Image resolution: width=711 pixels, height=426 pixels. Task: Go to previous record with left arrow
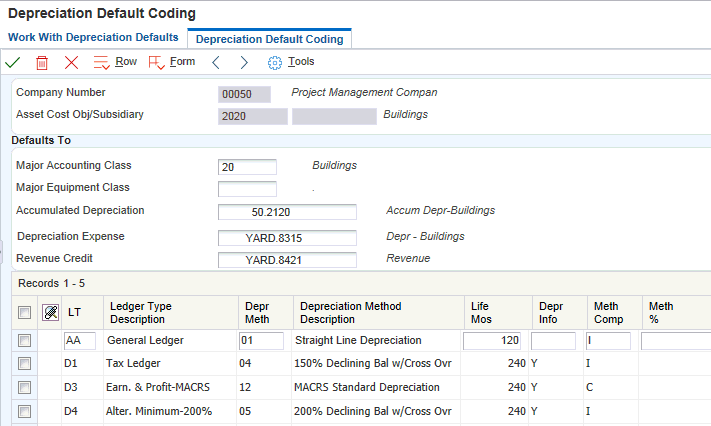tap(215, 62)
